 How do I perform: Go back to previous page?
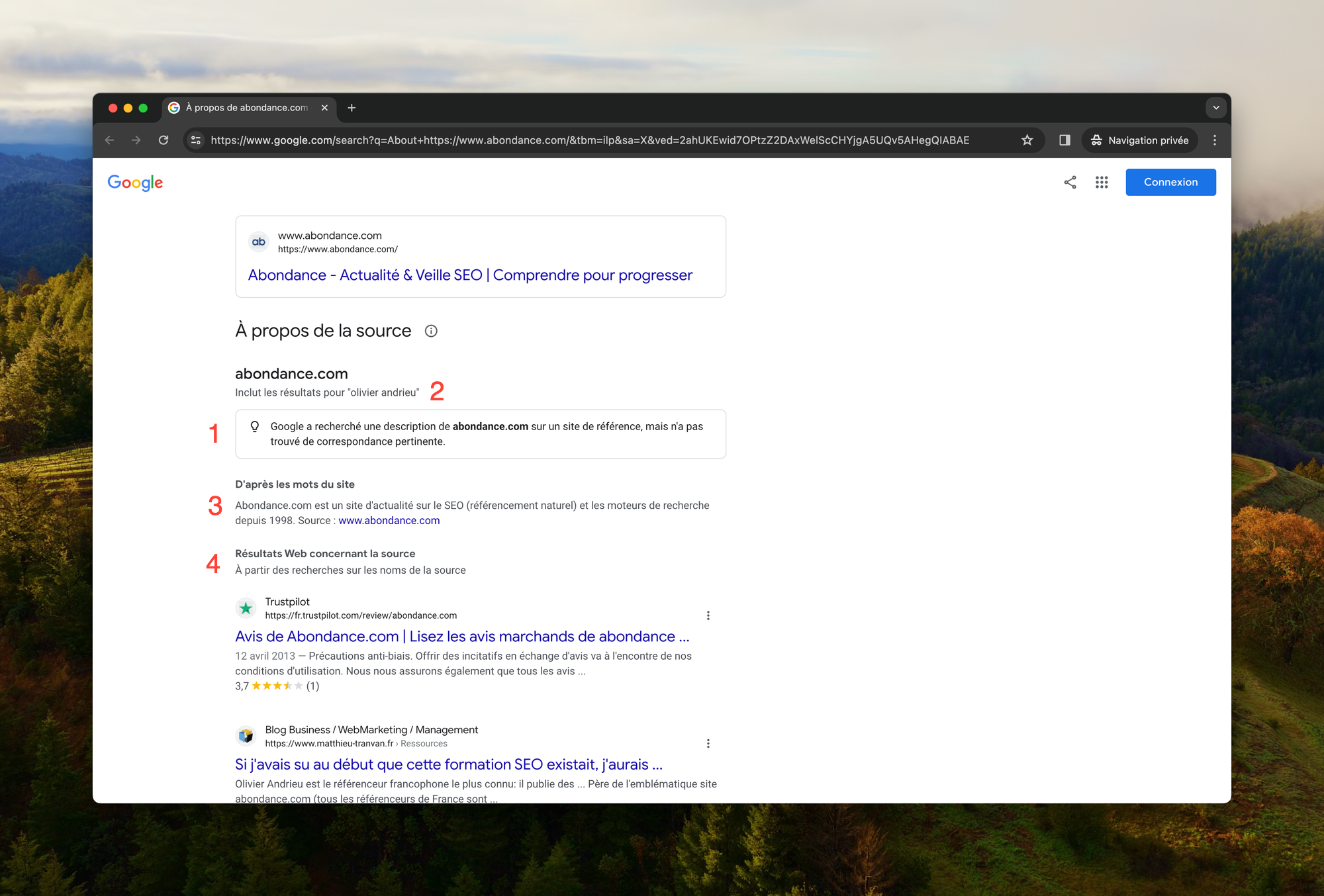(x=110, y=140)
